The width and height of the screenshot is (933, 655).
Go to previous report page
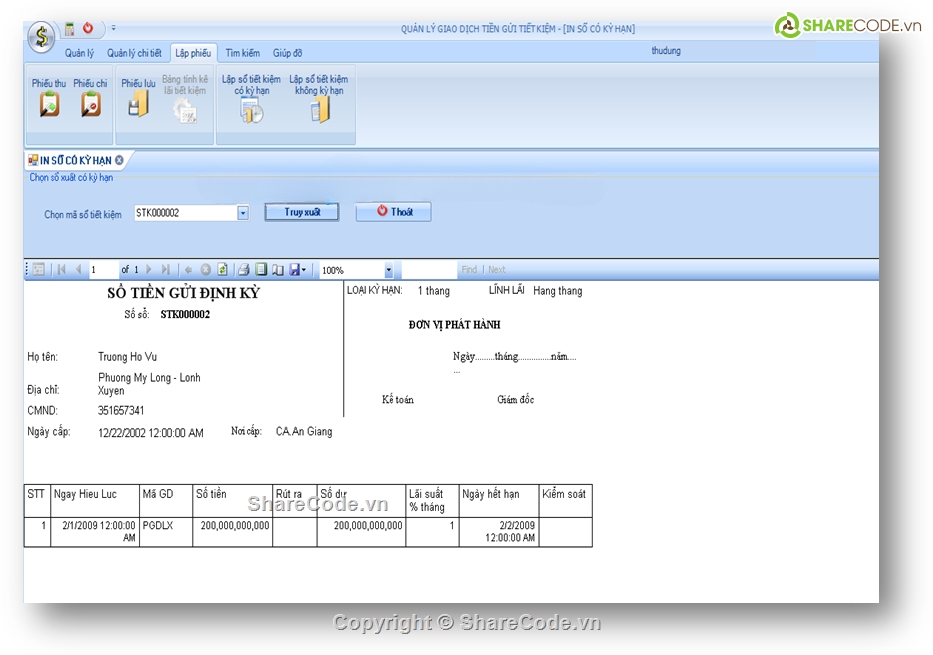pos(78,269)
